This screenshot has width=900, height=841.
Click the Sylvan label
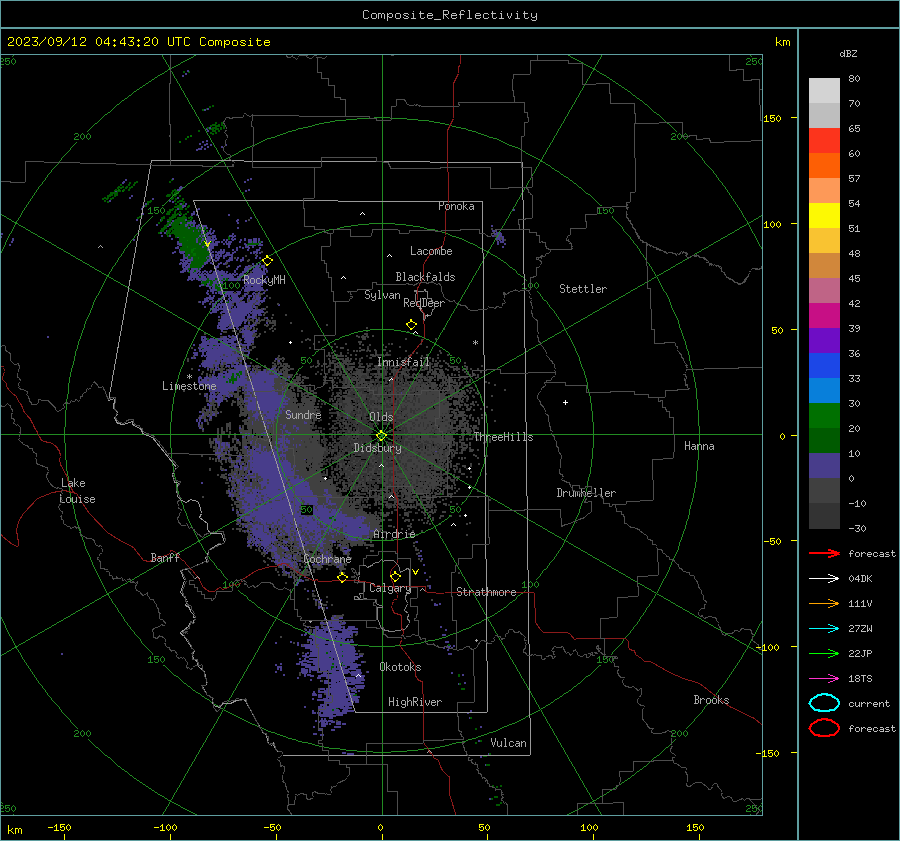pyautogui.click(x=382, y=295)
